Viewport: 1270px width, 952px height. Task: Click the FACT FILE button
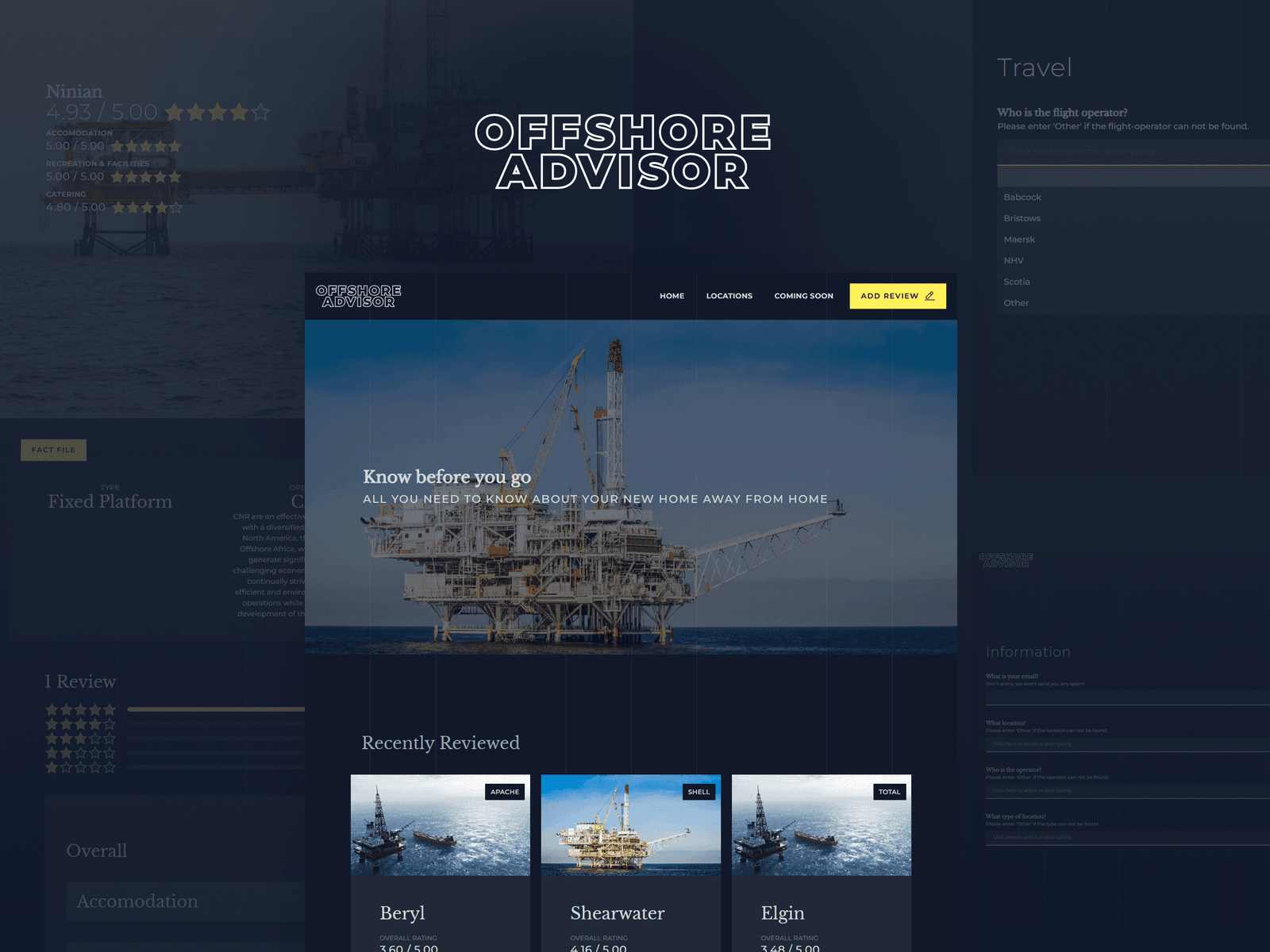point(53,450)
